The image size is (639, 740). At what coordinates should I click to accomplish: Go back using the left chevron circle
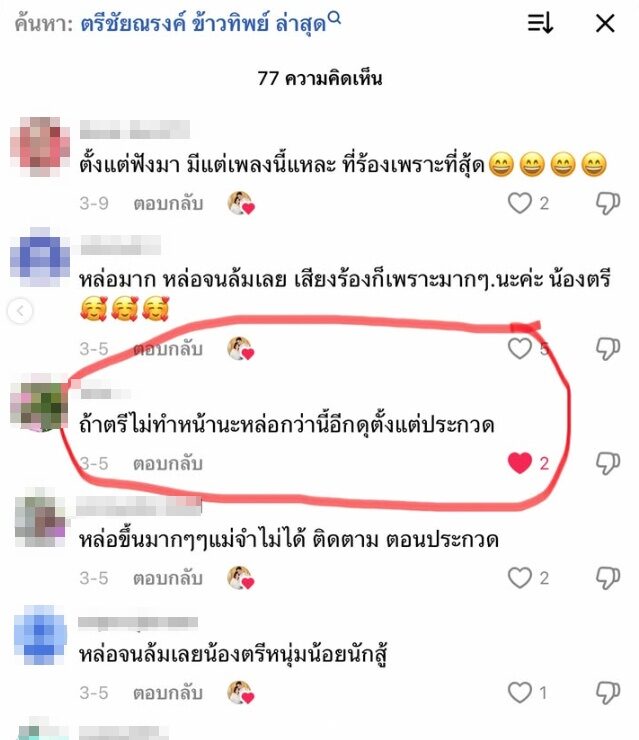(21, 311)
